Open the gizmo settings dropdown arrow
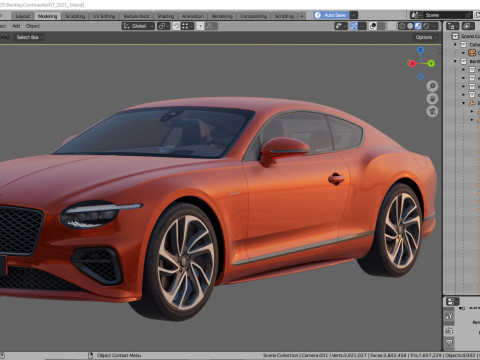This screenshot has width=480, height=360. pyautogui.click(x=363, y=26)
